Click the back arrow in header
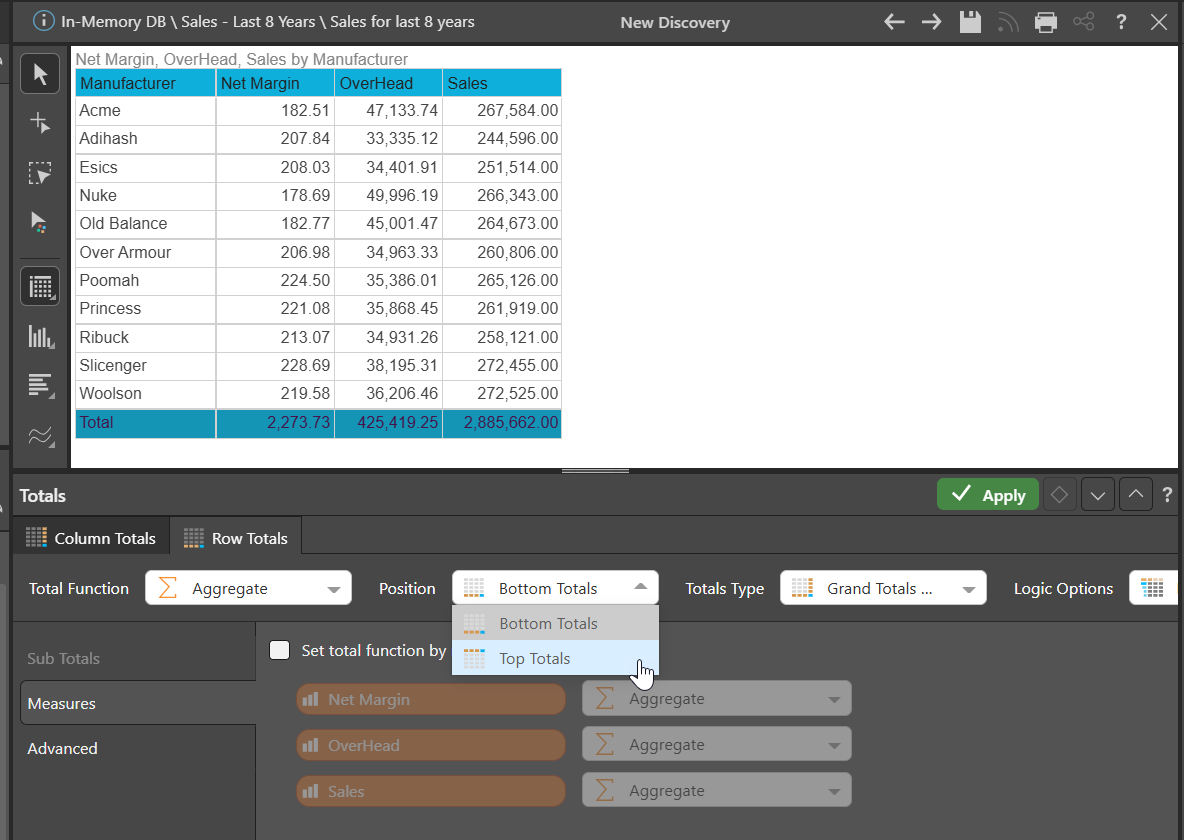The height and width of the screenshot is (840, 1184). pyautogui.click(x=895, y=22)
